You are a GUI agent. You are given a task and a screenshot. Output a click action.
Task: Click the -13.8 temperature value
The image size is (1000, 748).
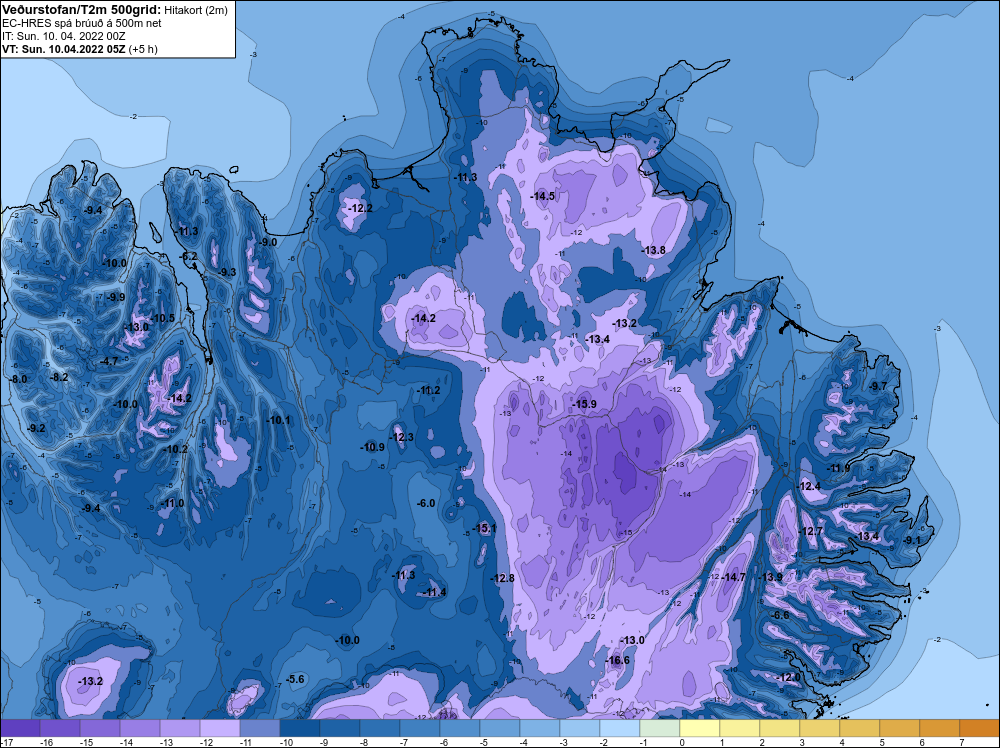pyautogui.click(x=654, y=250)
